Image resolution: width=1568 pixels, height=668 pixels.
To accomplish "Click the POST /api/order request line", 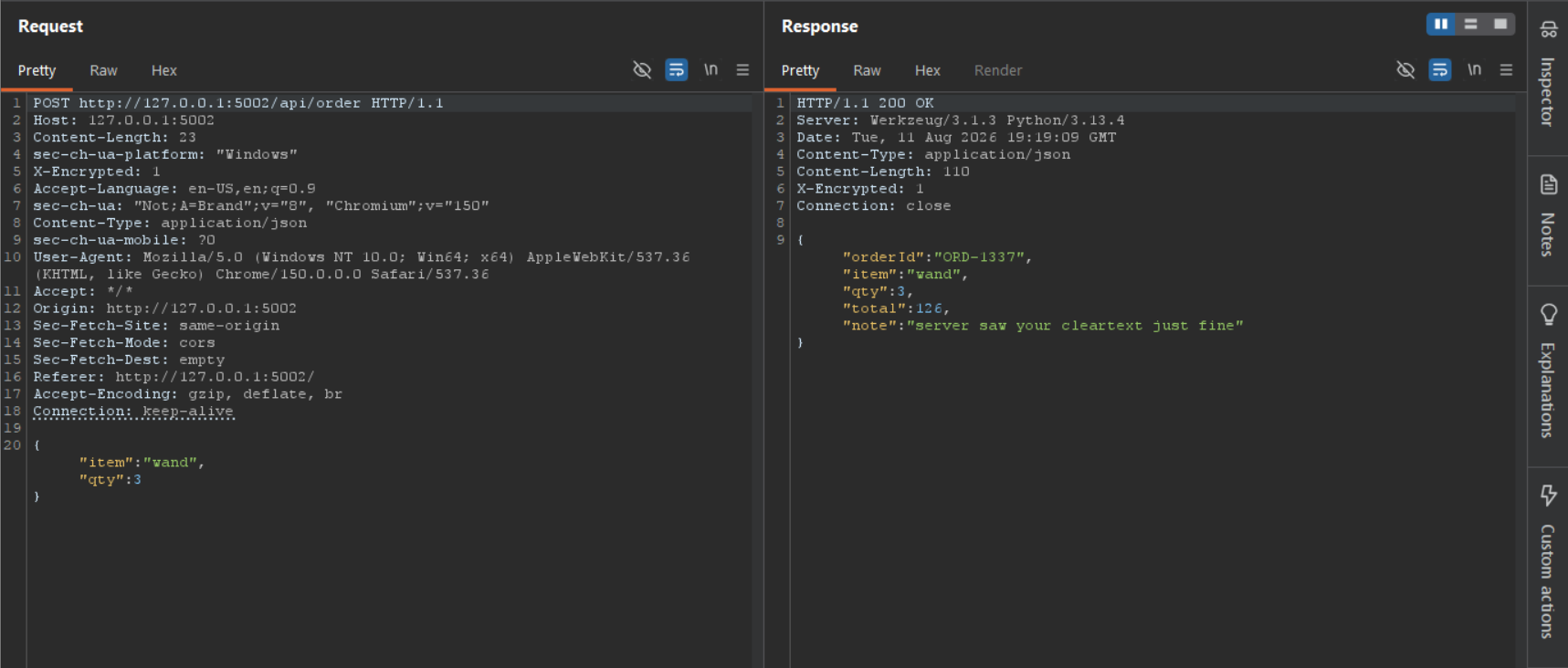I will [238, 103].
